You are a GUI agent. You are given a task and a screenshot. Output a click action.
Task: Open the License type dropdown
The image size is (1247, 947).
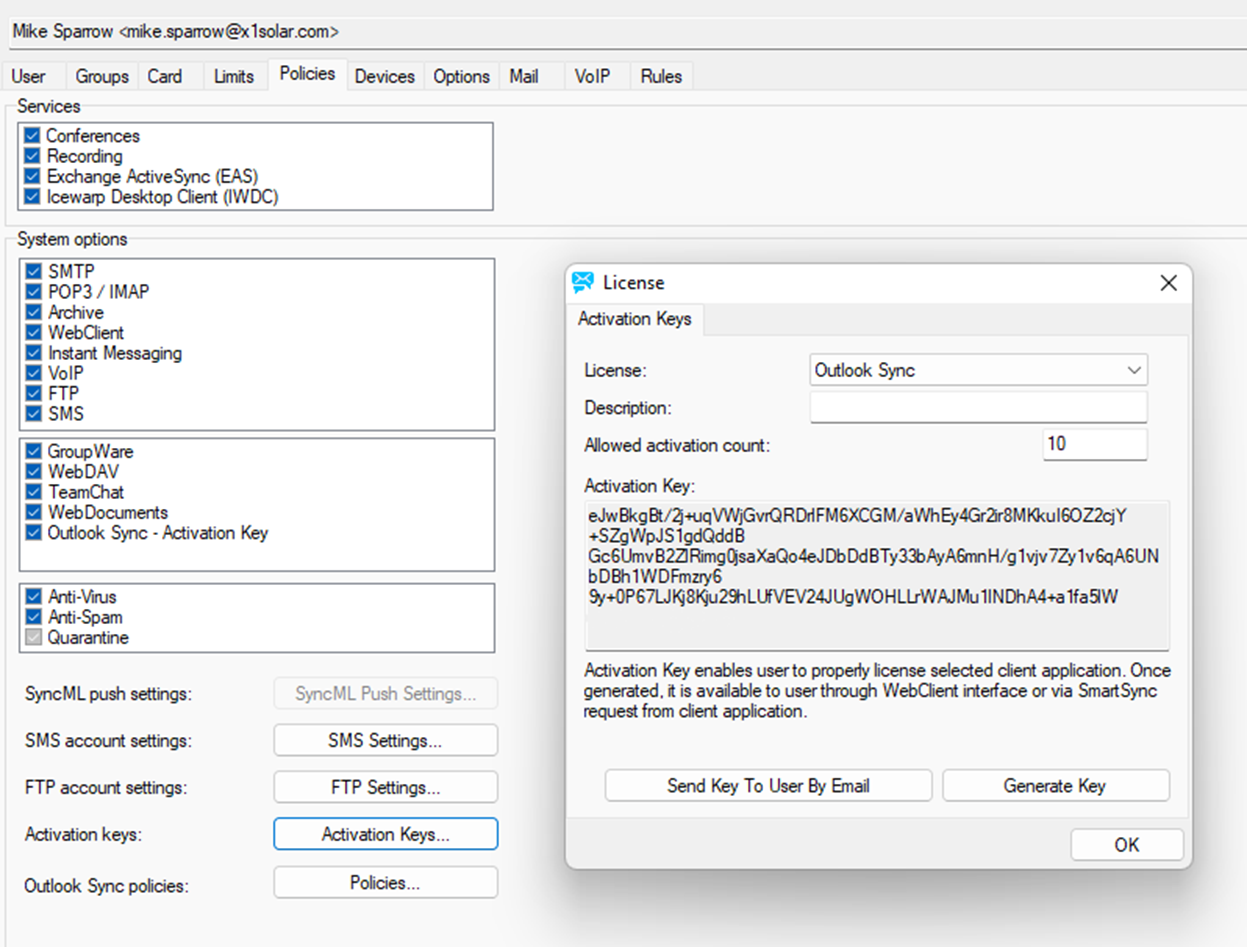coord(978,370)
